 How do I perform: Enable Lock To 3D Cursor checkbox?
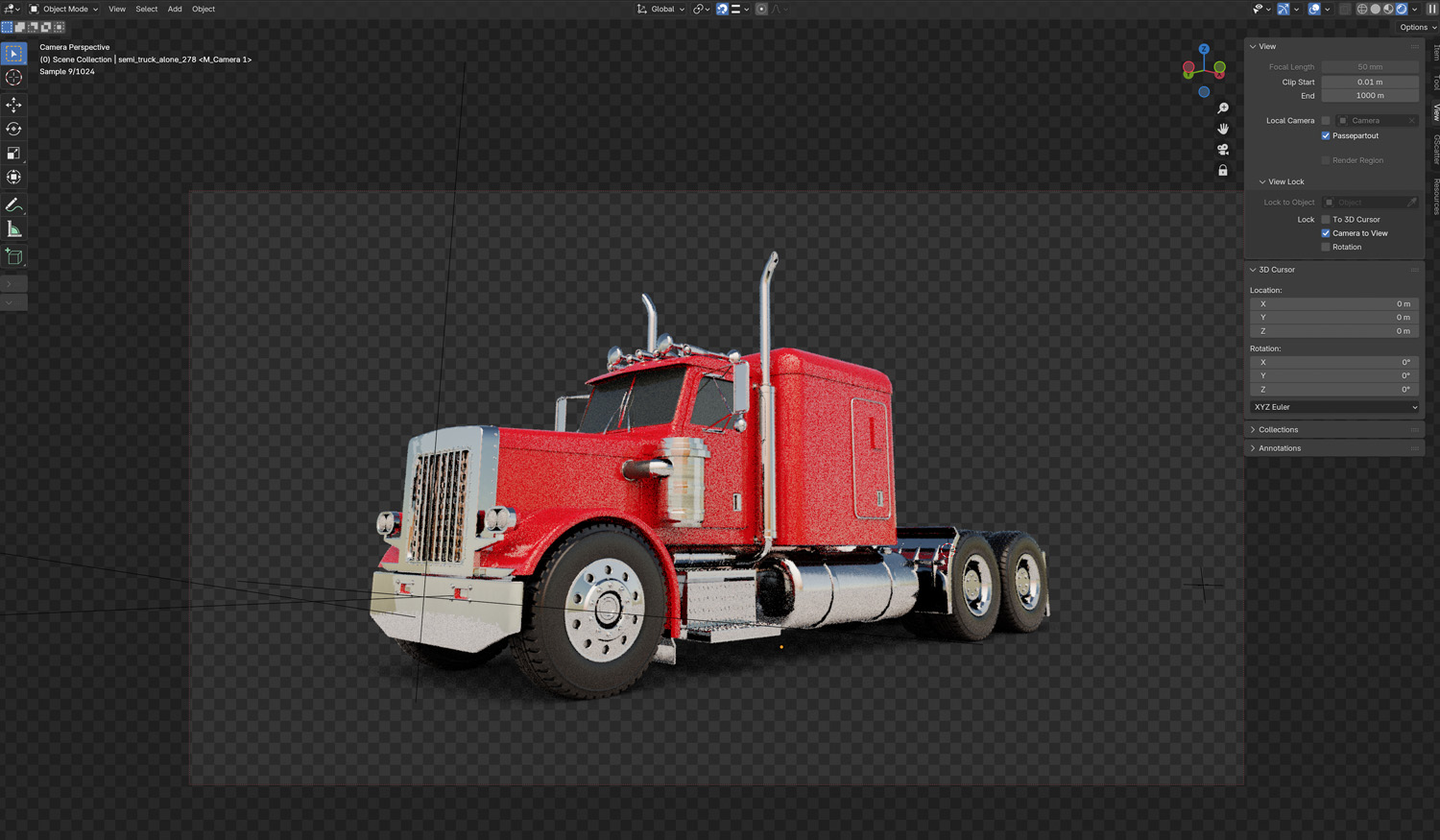pos(1326,220)
